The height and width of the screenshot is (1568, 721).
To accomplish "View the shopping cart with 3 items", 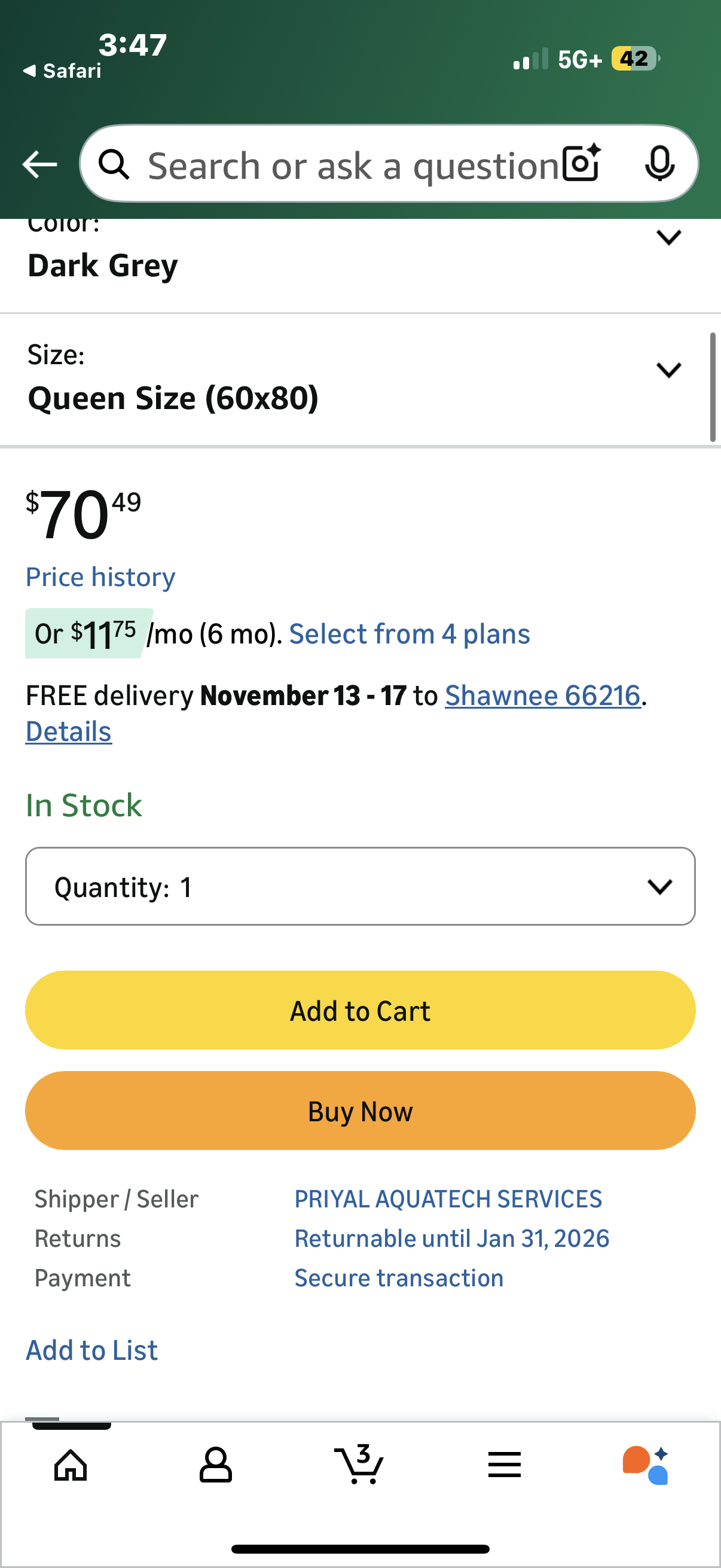I will (360, 1465).
